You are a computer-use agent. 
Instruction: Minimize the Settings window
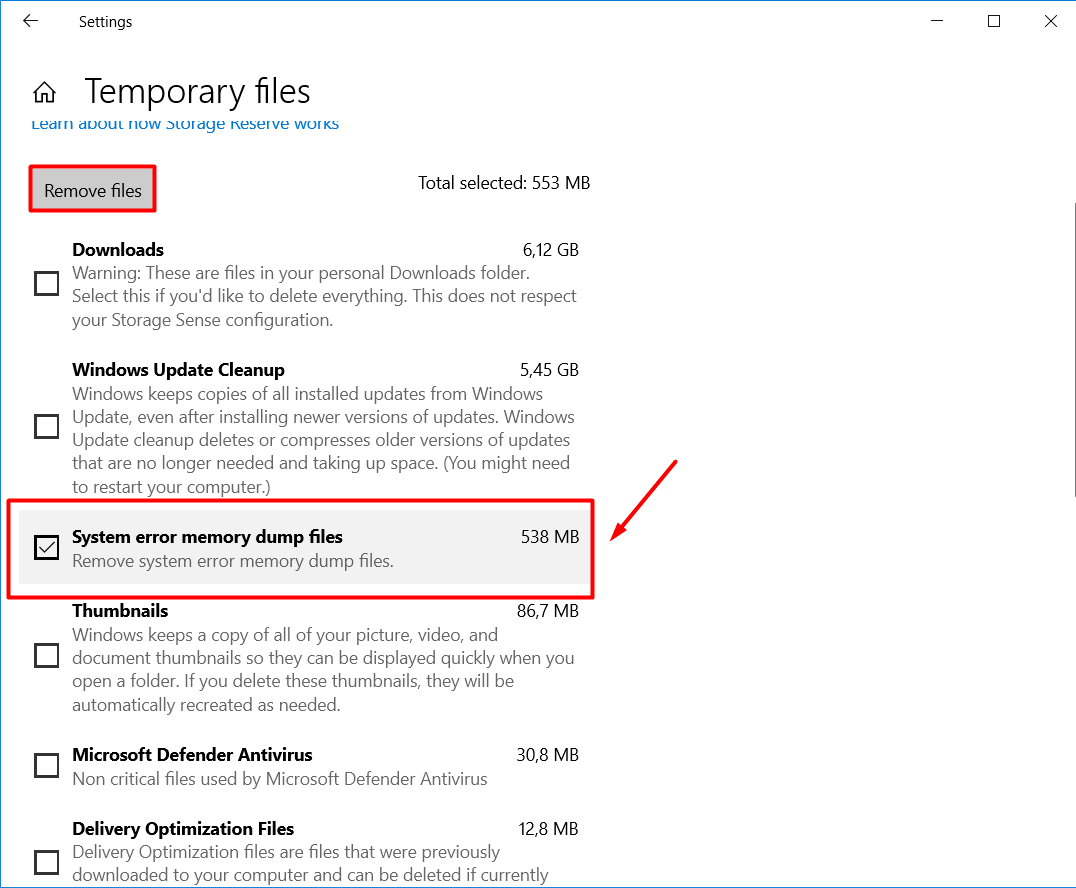pyautogui.click(x=937, y=21)
